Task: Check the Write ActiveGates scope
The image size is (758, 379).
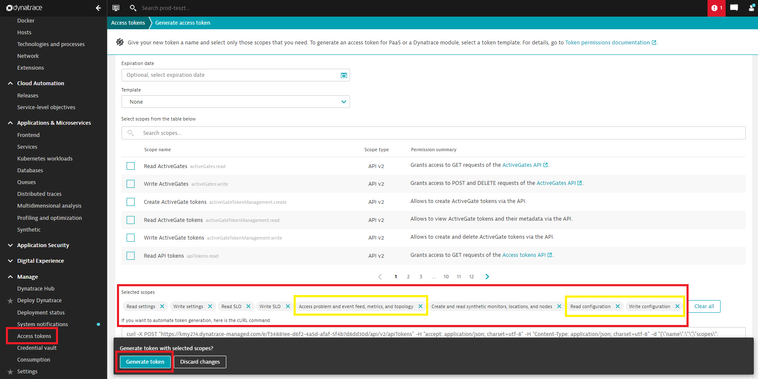Action: 131,184
